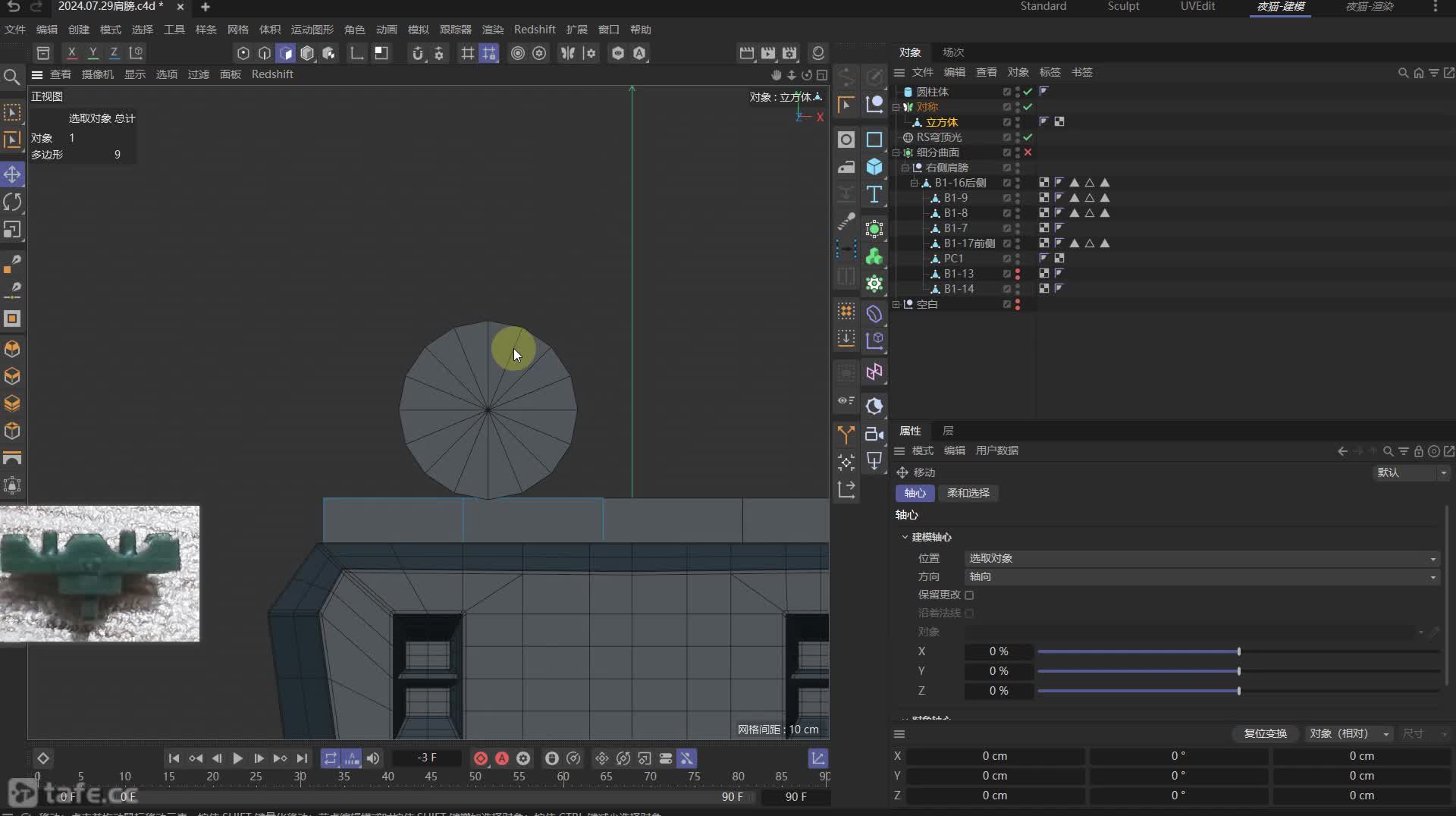Click the reference image thumbnail
Screen dimensions: 1456x816
click(100, 573)
